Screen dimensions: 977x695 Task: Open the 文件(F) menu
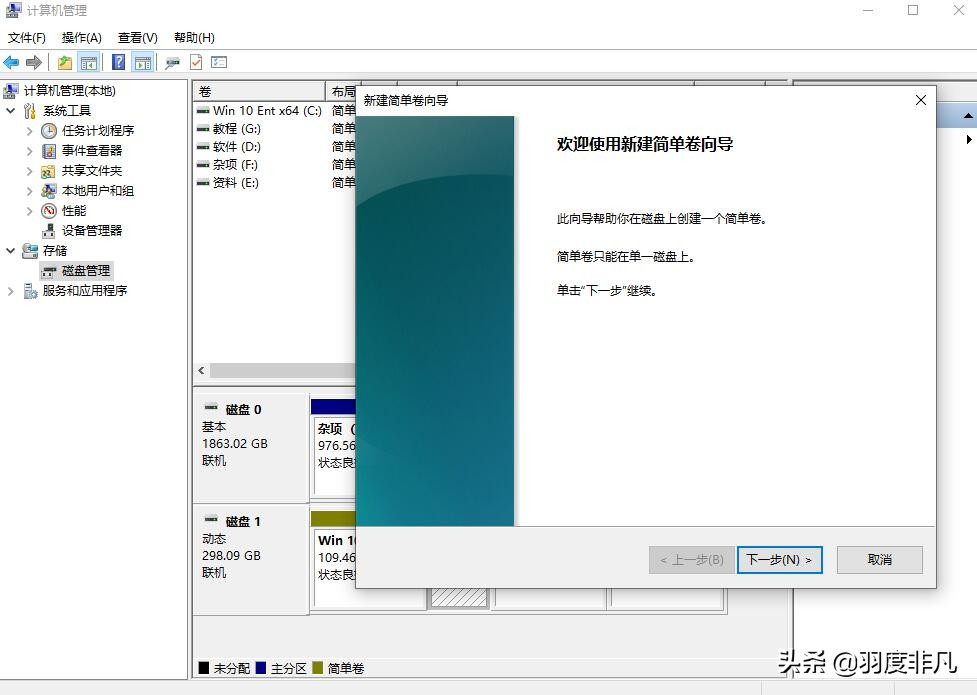27,37
